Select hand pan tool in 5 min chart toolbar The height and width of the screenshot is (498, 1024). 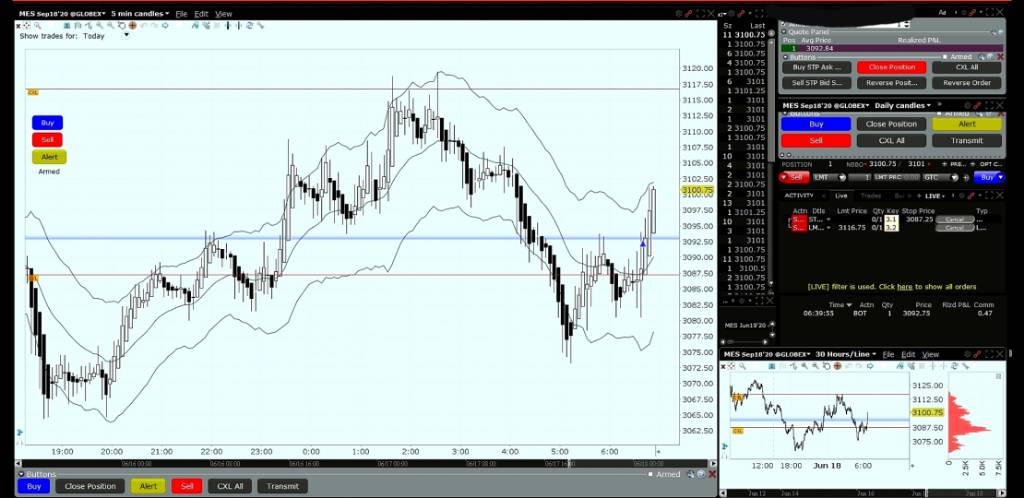(121, 25)
